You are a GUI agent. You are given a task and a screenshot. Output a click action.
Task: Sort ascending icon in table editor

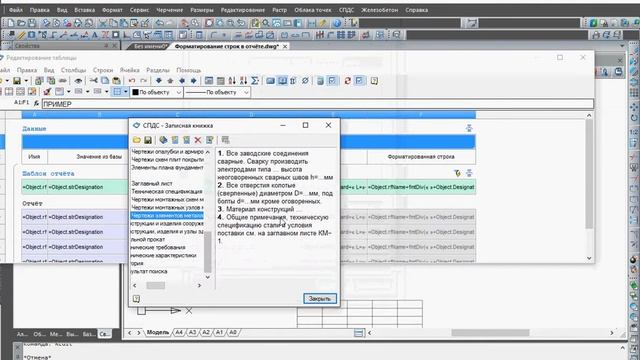[x=232, y=81]
